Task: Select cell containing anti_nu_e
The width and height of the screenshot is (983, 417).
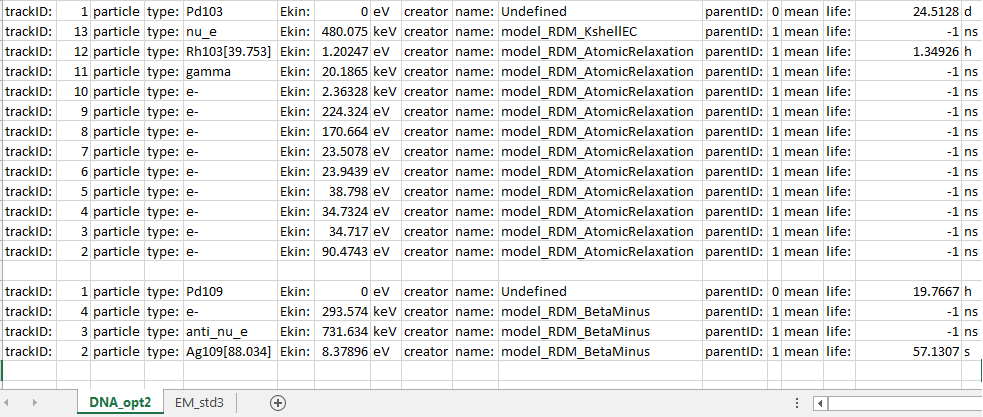Action: point(231,331)
